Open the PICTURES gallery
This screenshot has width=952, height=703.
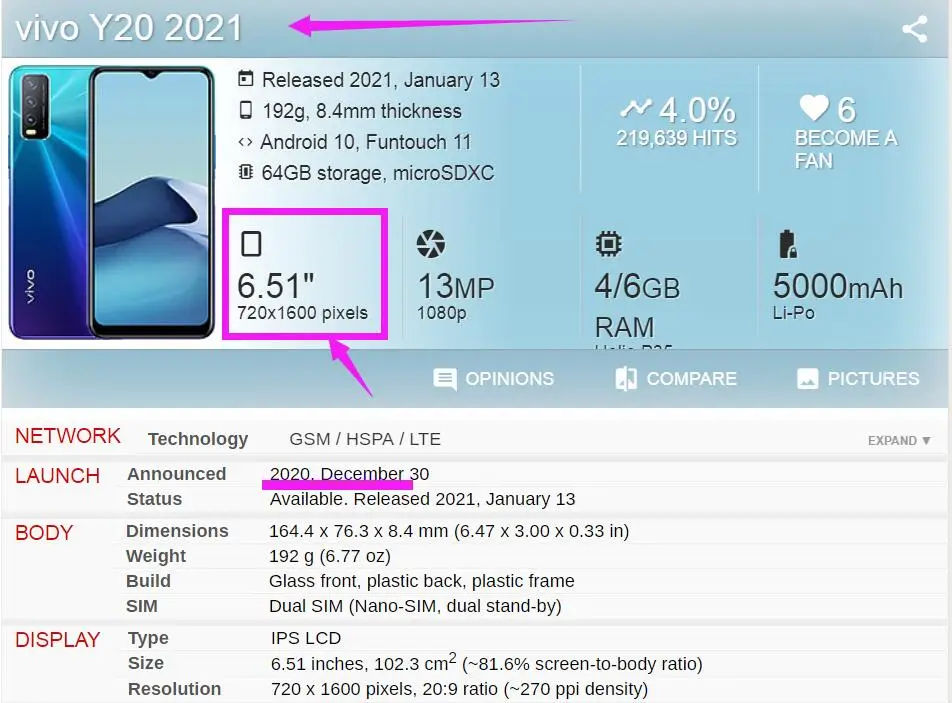pyautogui.click(x=858, y=379)
